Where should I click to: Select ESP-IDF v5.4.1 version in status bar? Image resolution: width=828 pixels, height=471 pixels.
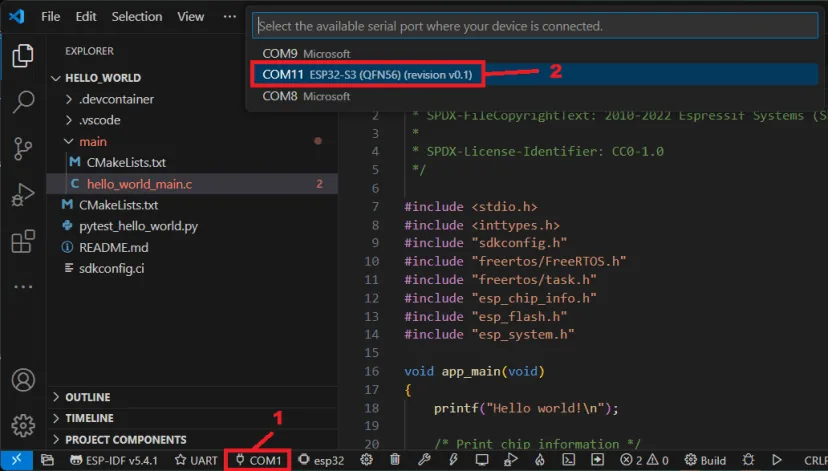[x=114, y=460]
